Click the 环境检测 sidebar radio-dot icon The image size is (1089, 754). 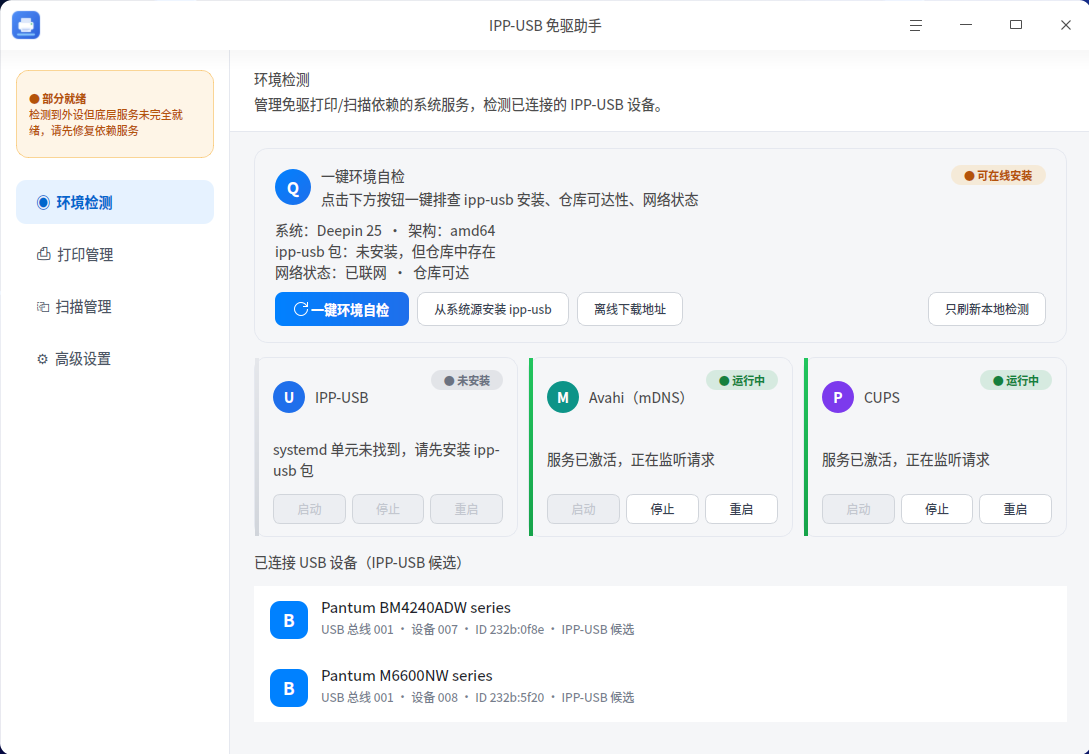click(43, 202)
